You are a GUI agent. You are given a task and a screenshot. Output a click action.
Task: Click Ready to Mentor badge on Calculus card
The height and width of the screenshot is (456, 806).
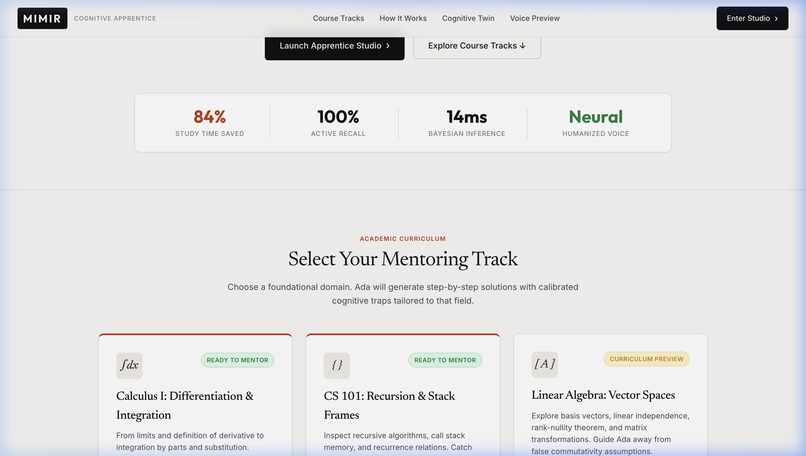coord(237,360)
